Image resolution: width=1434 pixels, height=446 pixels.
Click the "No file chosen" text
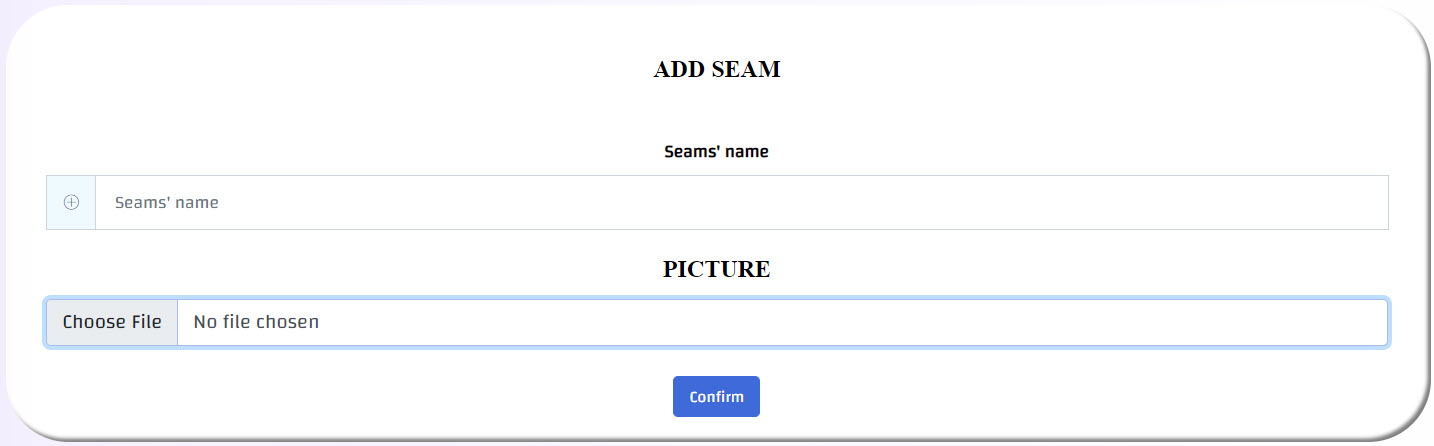click(256, 322)
